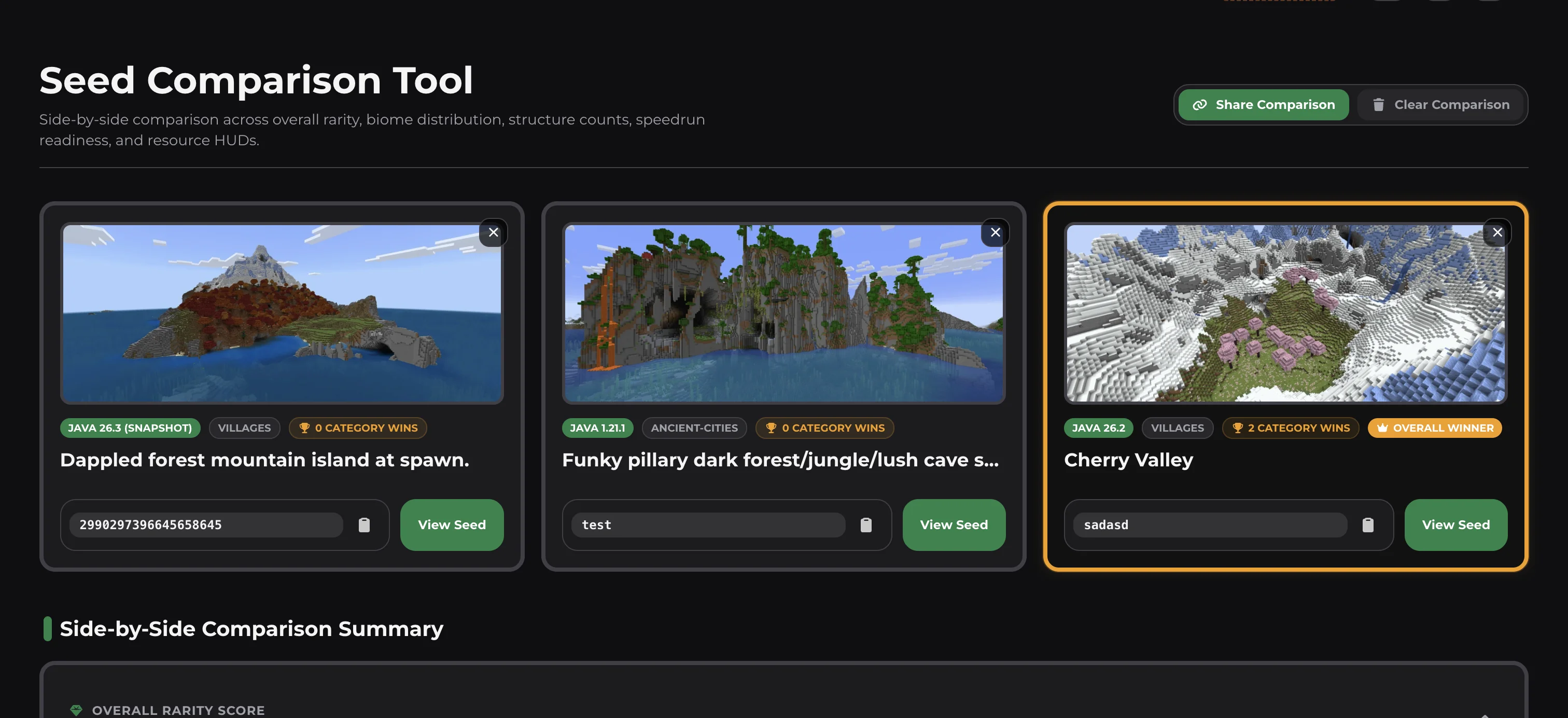Click the Share Comparison button
Screen dimensions: 1568x718
point(1263,105)
